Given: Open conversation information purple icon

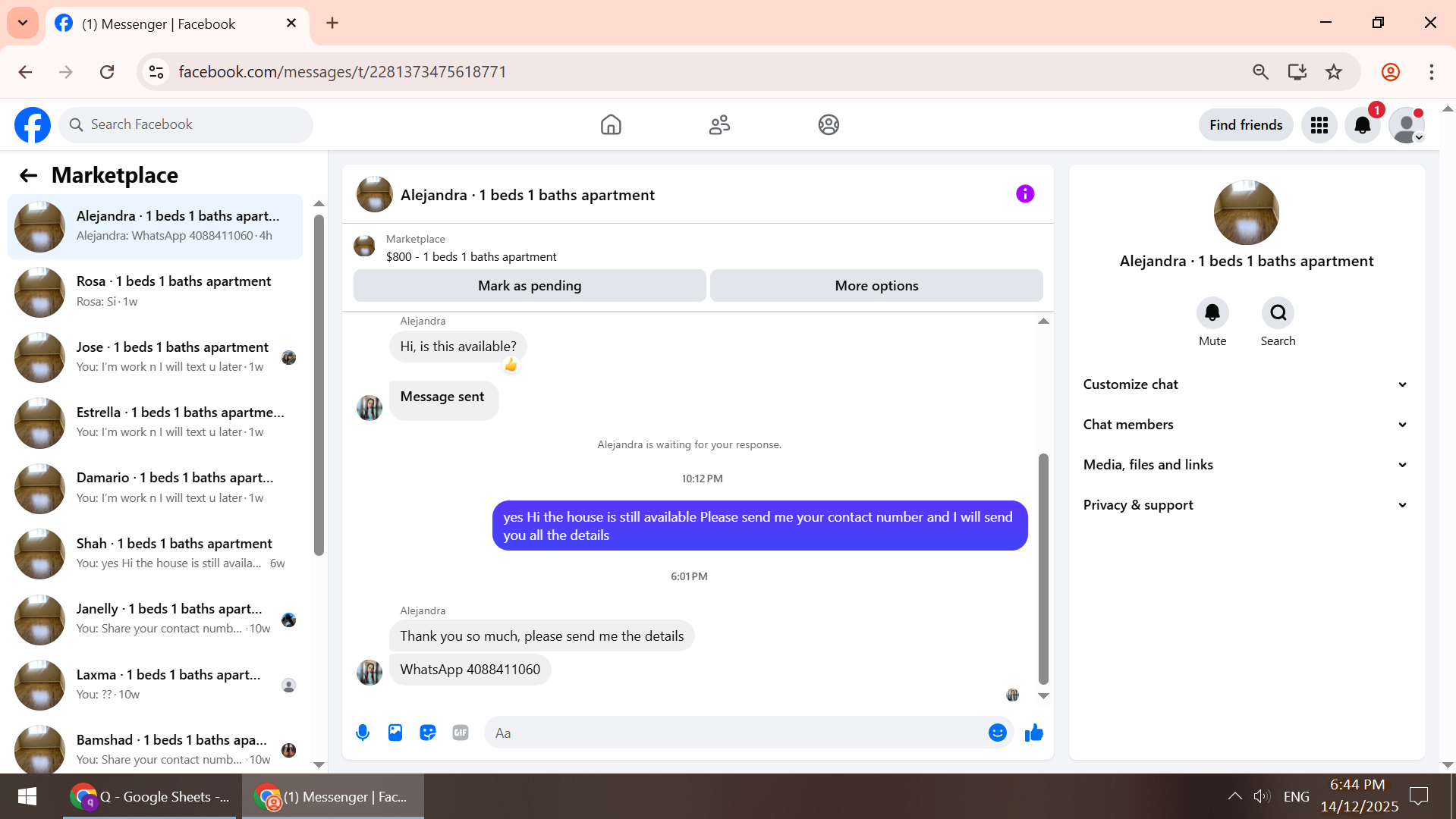Looking at the screenshot, I should coord(1025,194).
